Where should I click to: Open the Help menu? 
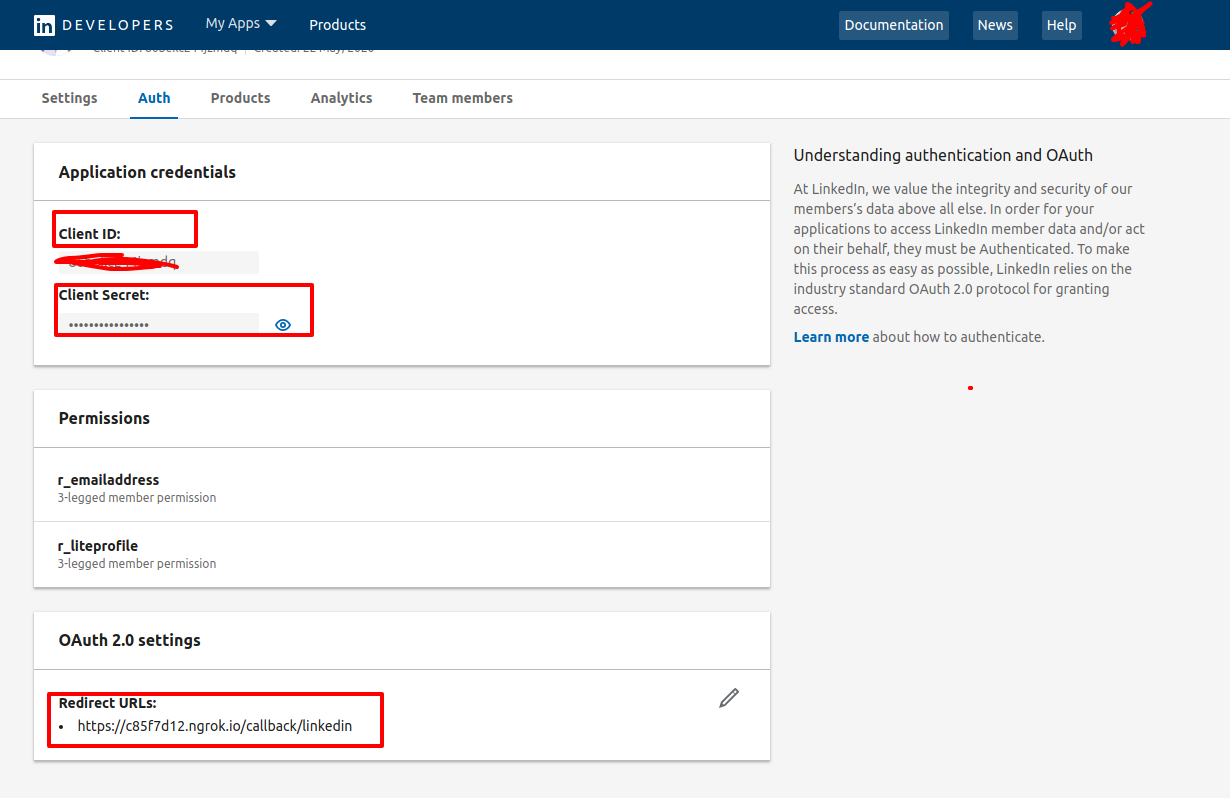click(1061, 25)
